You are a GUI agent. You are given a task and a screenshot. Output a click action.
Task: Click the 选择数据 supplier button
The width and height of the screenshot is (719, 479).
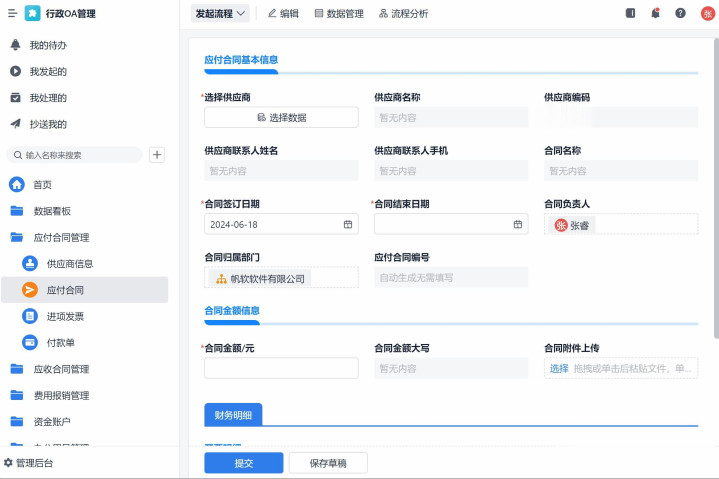pos(281,117)
